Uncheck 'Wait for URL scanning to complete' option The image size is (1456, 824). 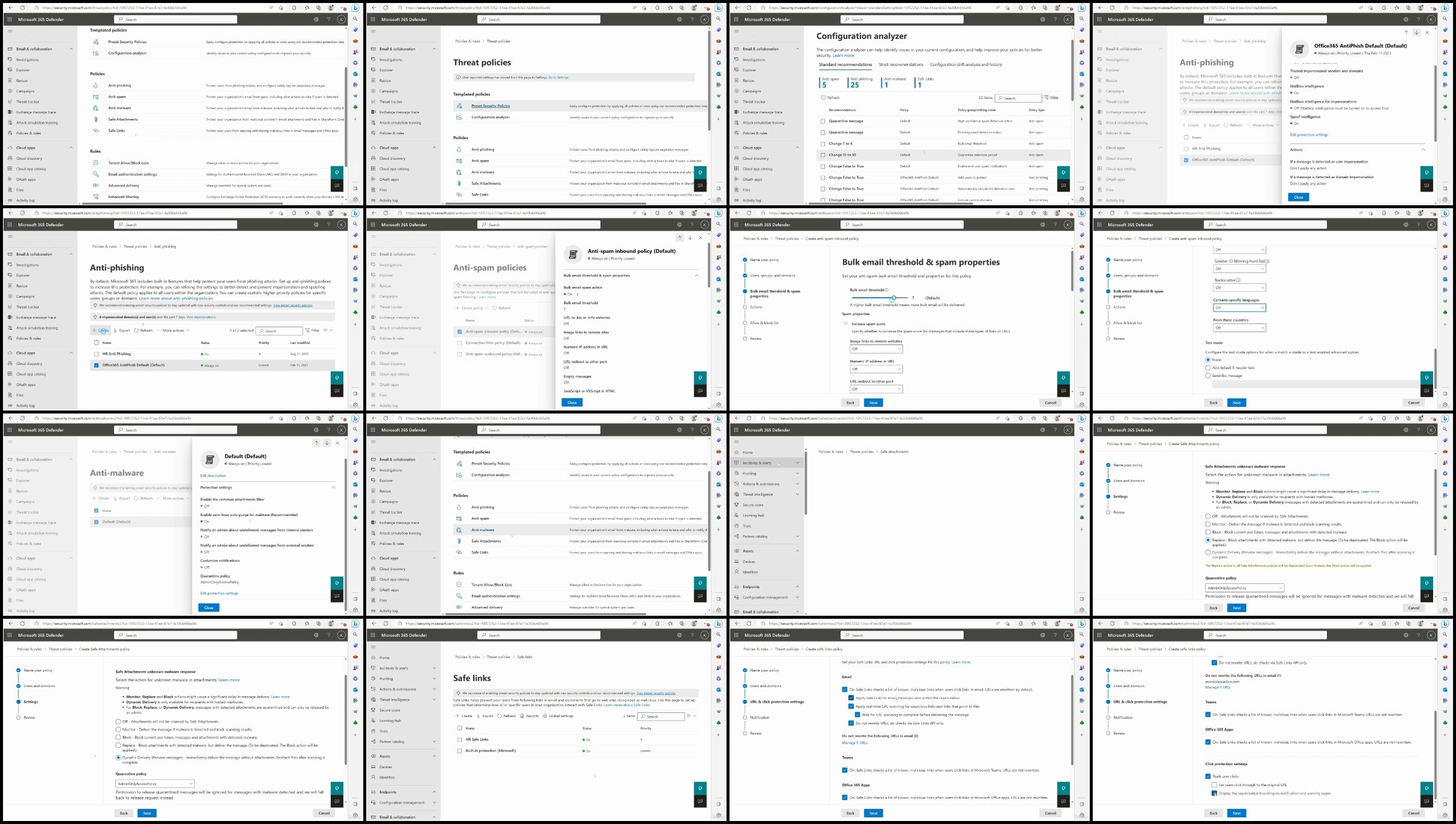click(857, 715)
